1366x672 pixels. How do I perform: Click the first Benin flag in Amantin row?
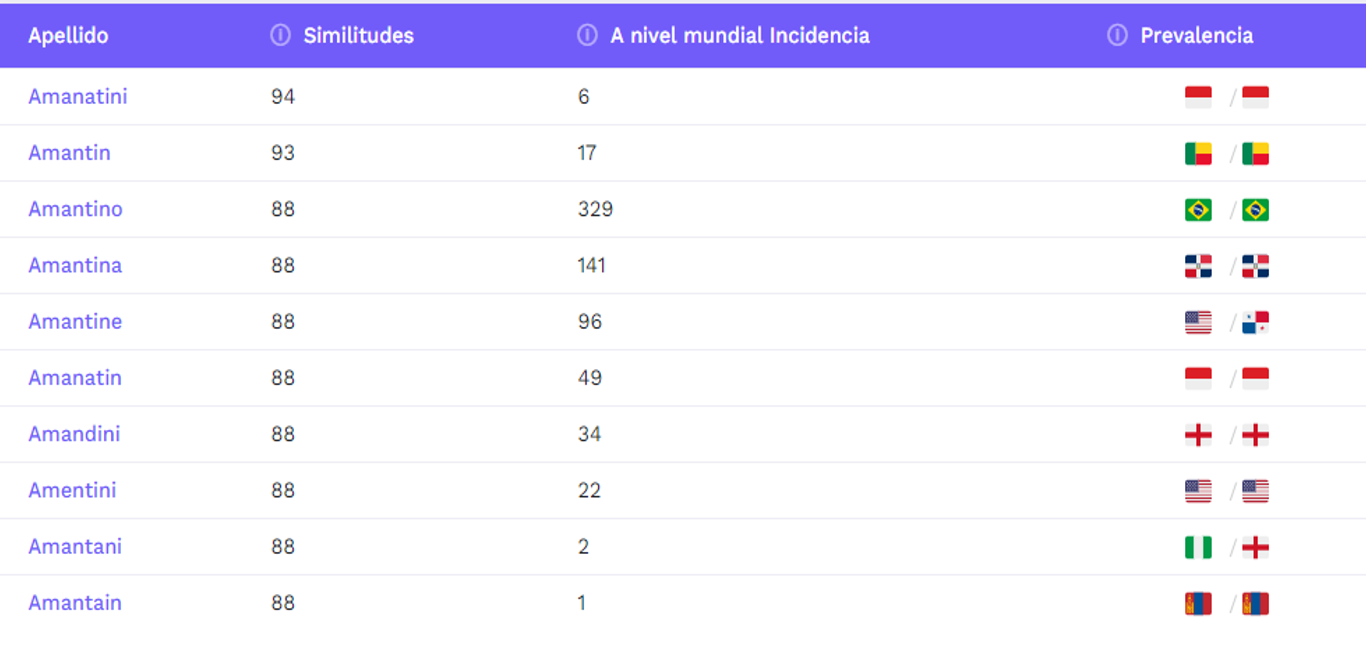1198,154
